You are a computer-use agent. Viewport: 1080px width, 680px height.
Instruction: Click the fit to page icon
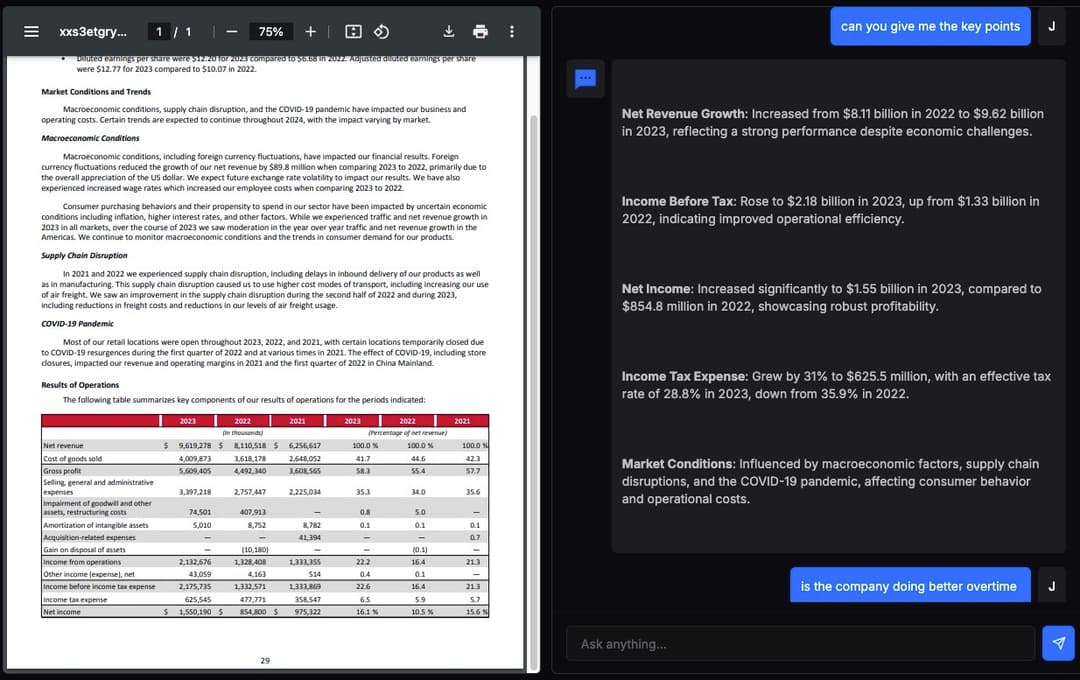(x=353, y=31)
